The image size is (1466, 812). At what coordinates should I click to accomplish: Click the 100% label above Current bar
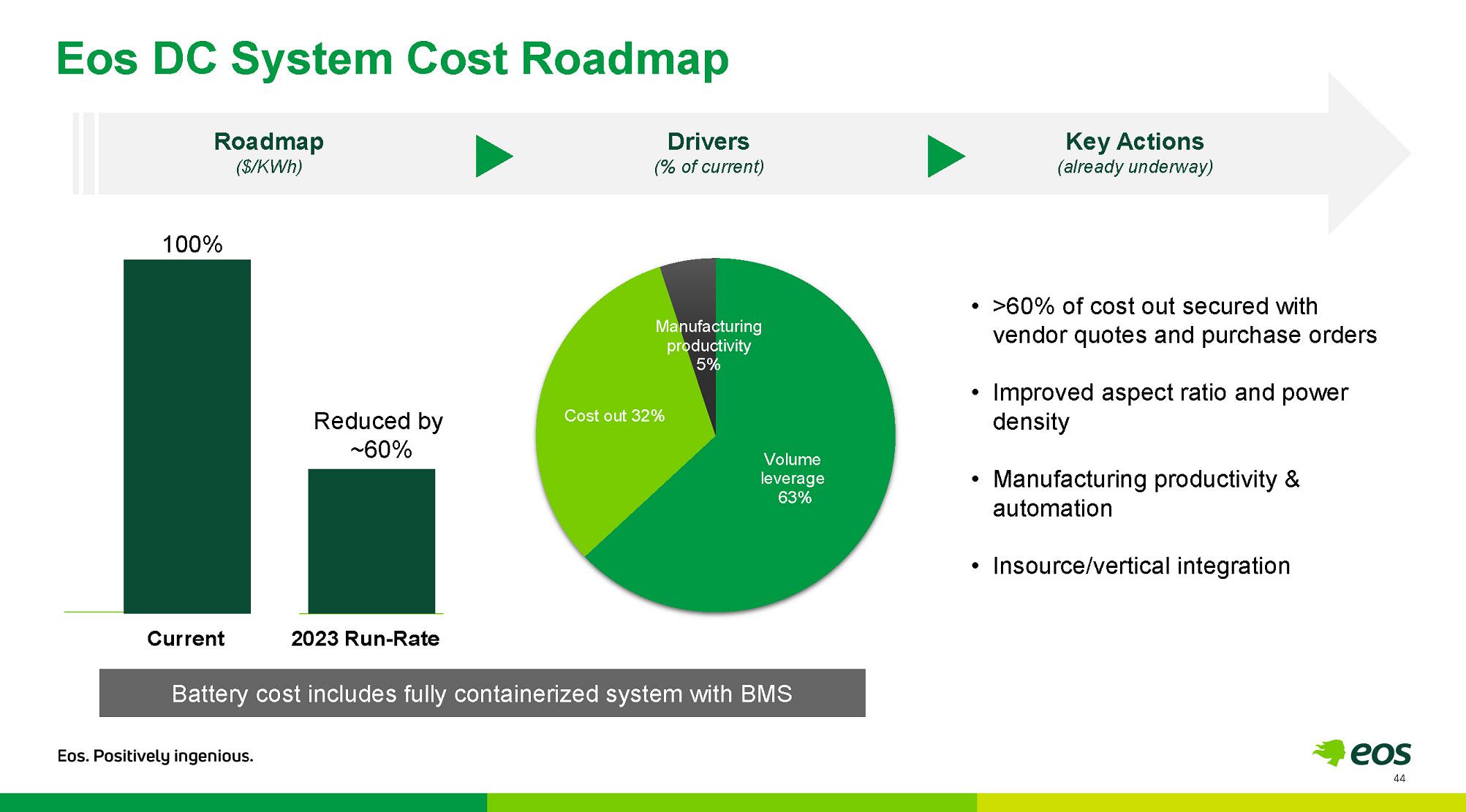(x=192, y=244)
